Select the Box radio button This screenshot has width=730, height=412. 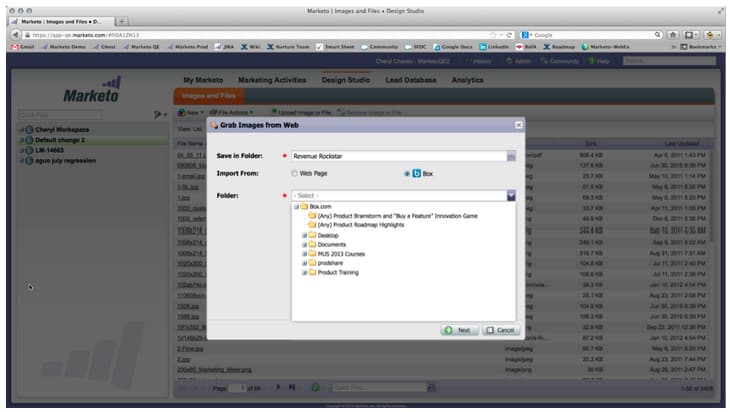407,173
